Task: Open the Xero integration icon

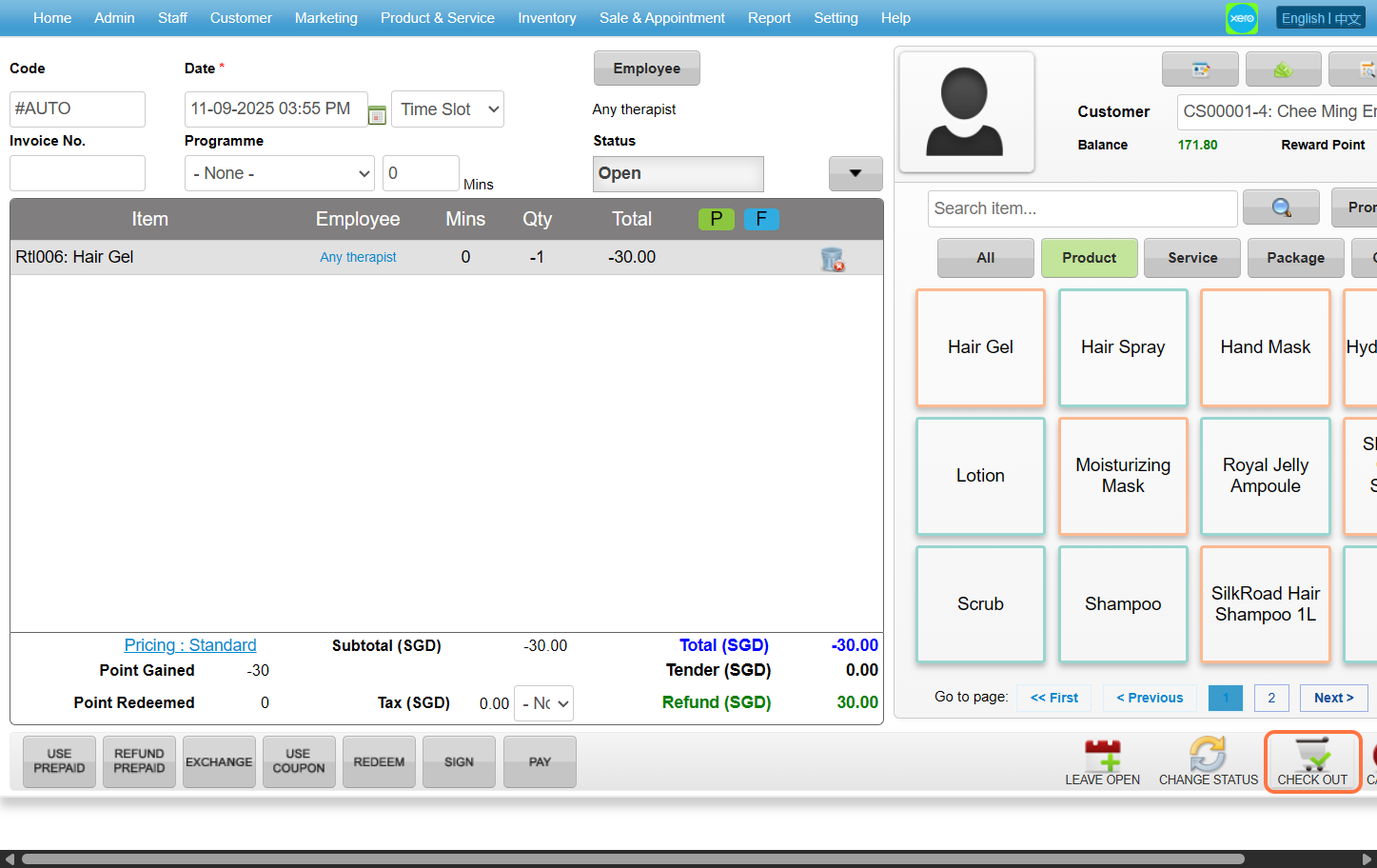Action: point(1241,18)
